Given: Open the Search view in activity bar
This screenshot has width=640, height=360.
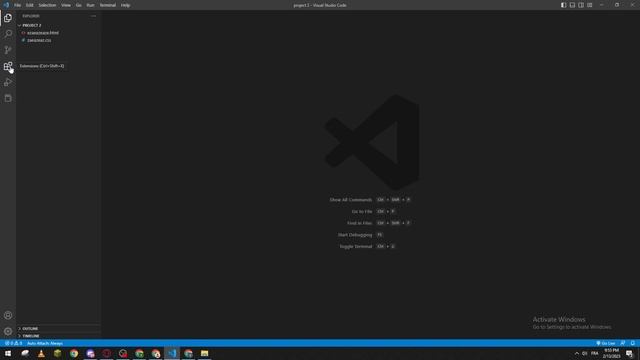Looking at the screenshot, I should click(8, 34).
